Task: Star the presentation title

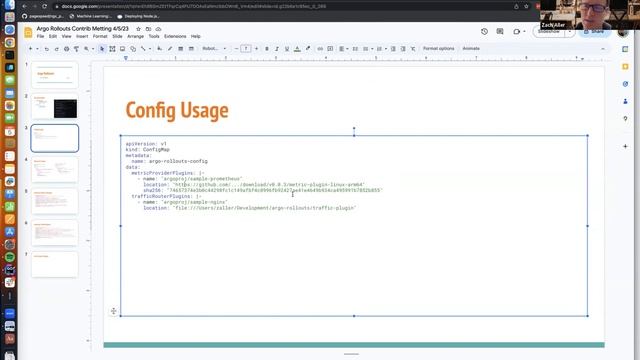Action: click(x=138, y=29)
